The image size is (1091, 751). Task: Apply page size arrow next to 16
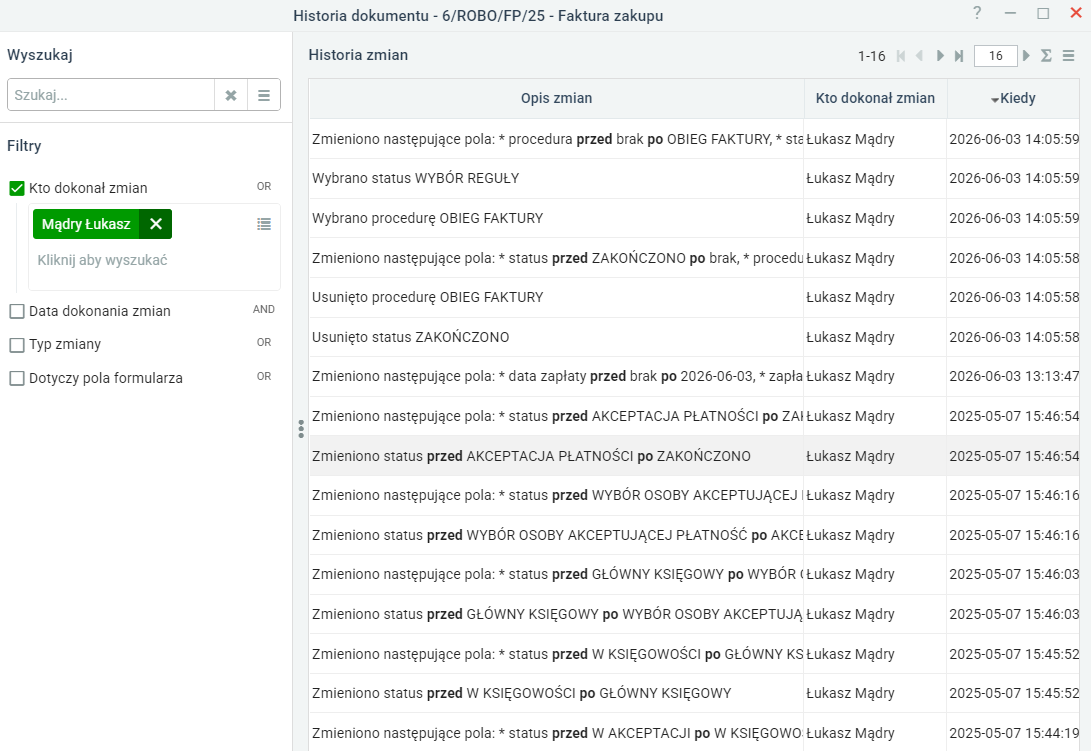tap(1026, 56)
